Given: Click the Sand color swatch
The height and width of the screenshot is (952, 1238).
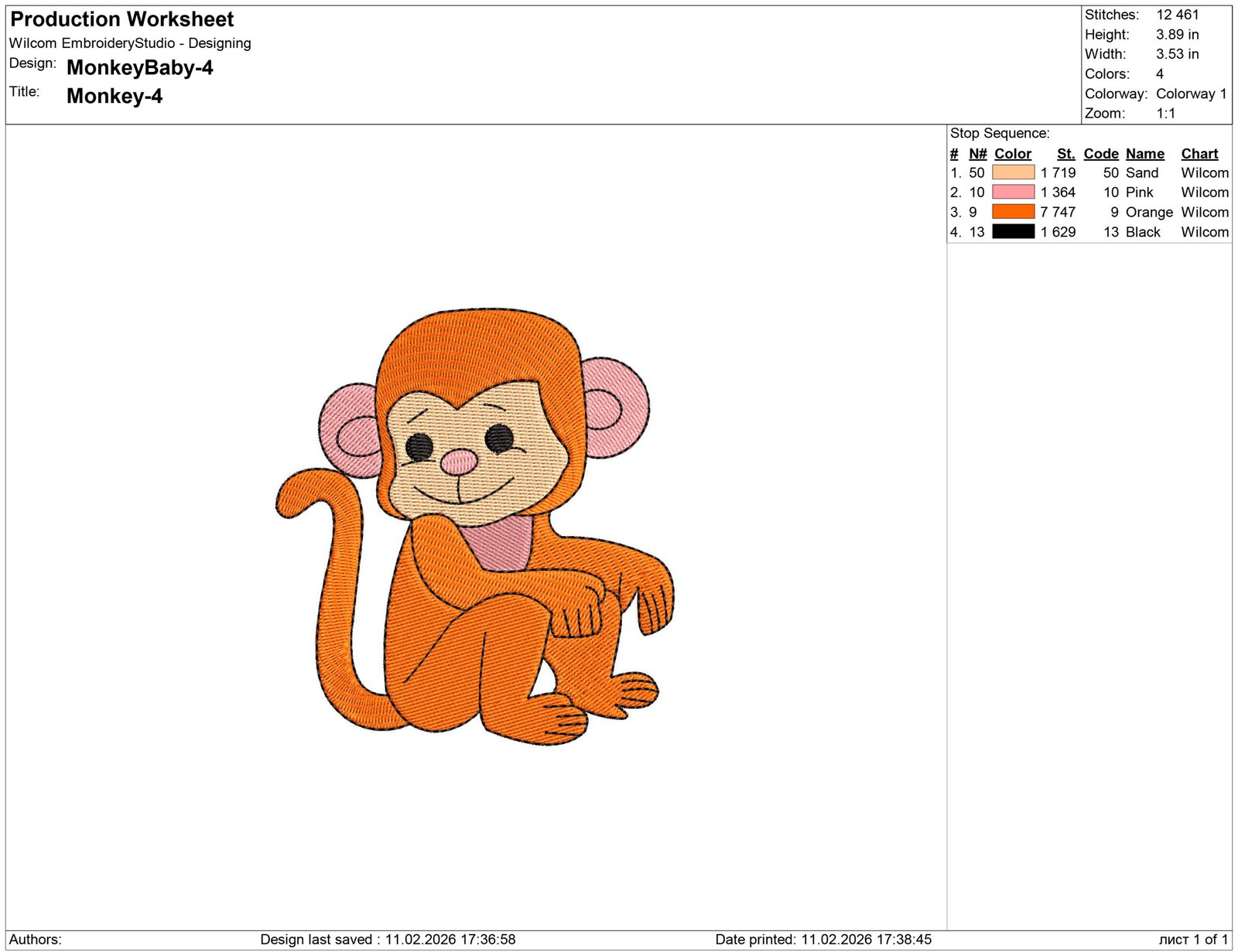Looking at the screenshot, I should pos(1013,172).
